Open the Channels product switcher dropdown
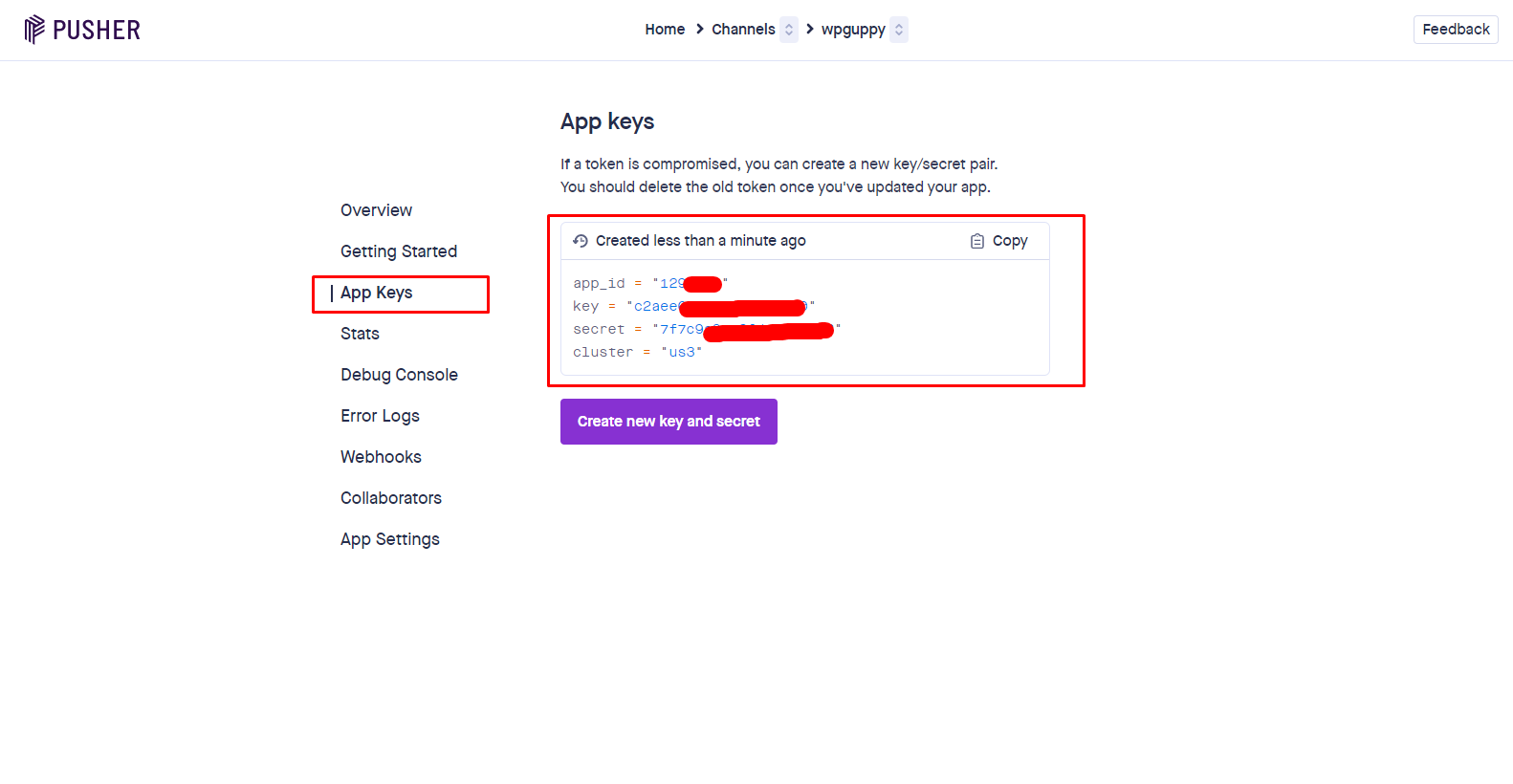 [x=789, y=30]
